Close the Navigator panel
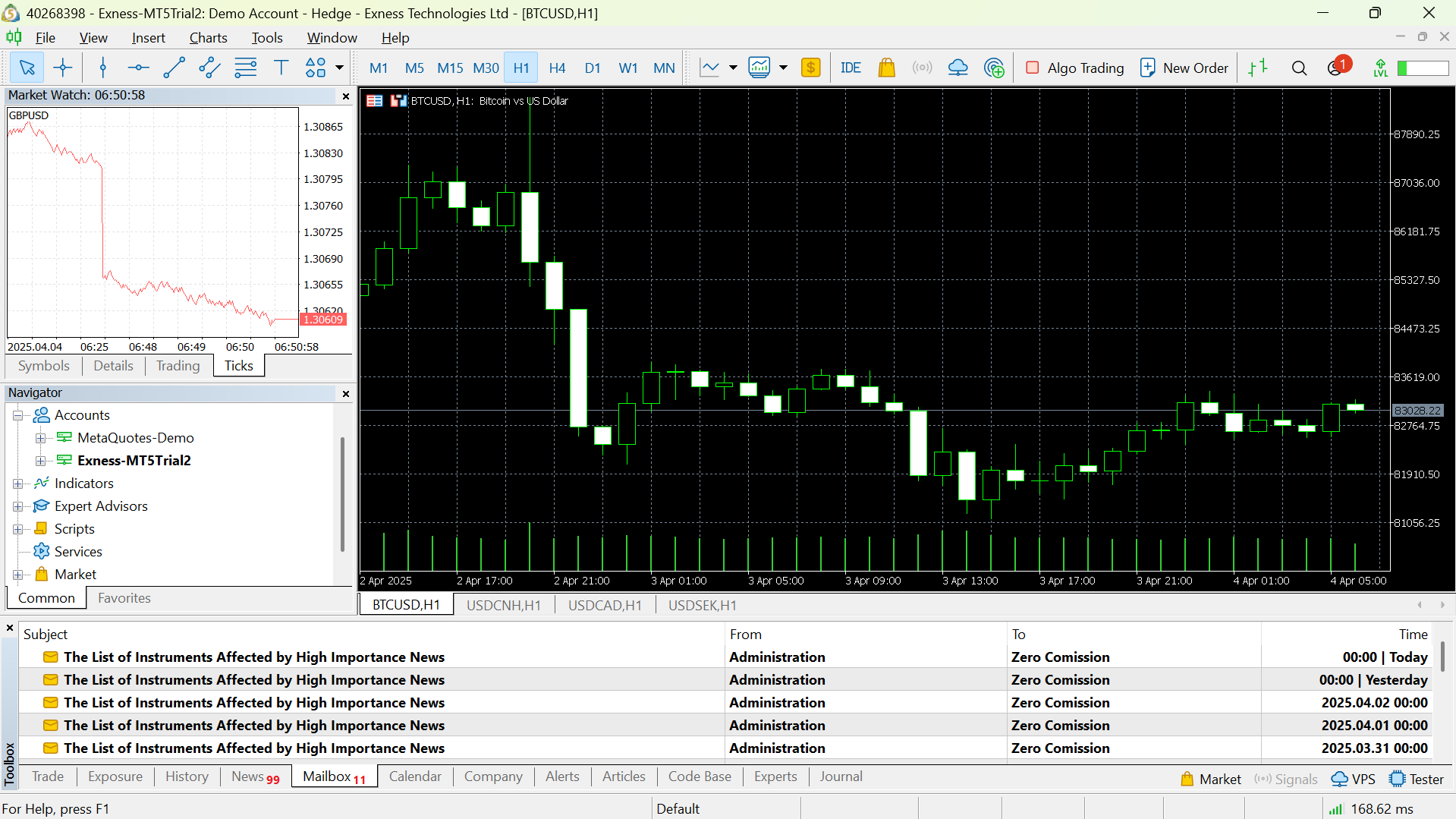 point(346,393)
